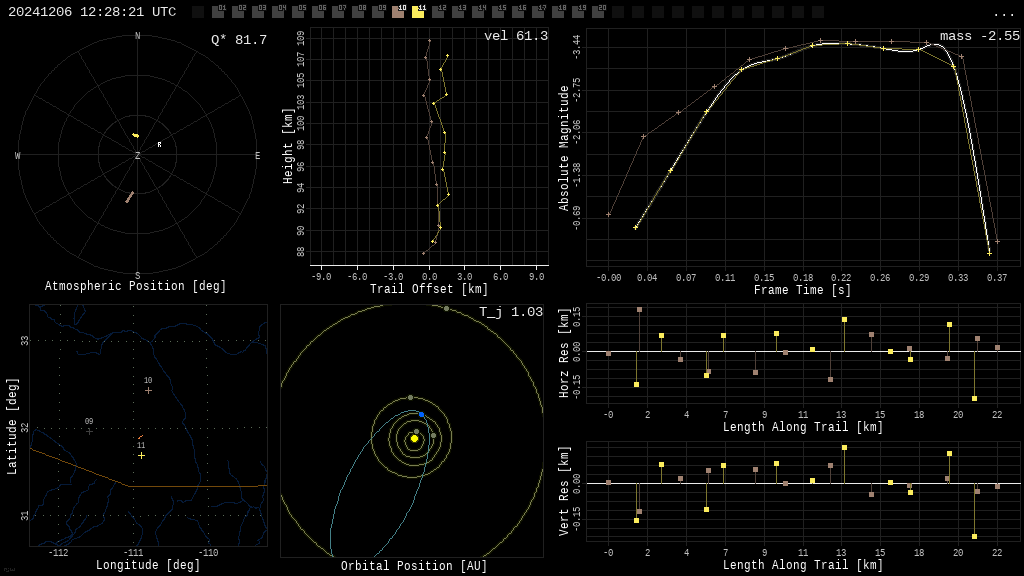Click the Atmospheric Position [deg] label
Screen dimensions: 1024x576
pyautogui.click(x=135, y=285)
